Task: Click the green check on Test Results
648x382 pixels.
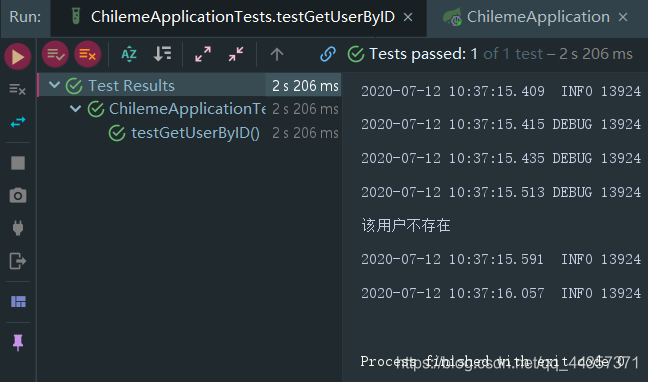Action: point(74,86)
